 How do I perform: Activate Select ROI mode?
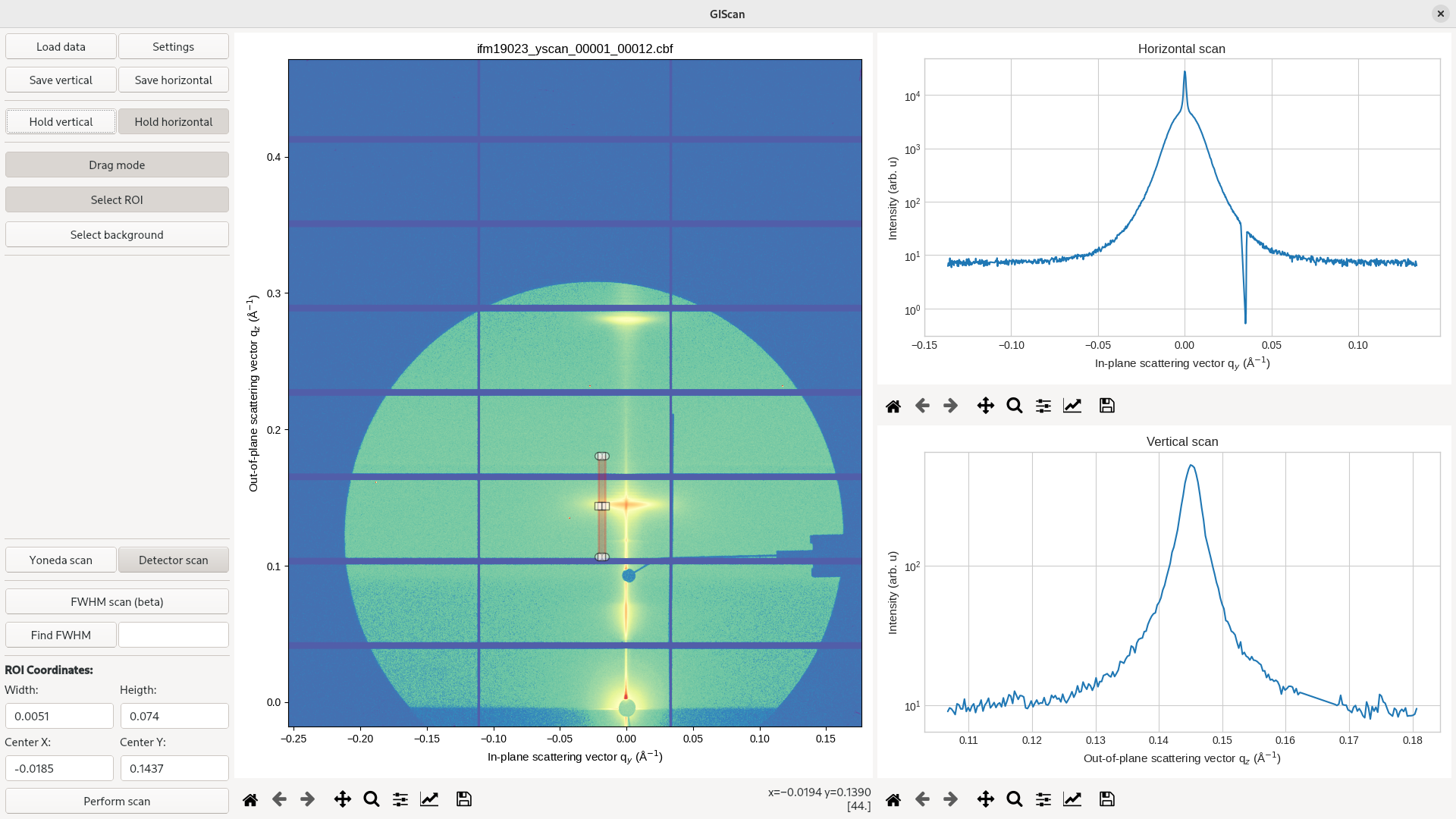pyautogui.click(x=117, y=199)
